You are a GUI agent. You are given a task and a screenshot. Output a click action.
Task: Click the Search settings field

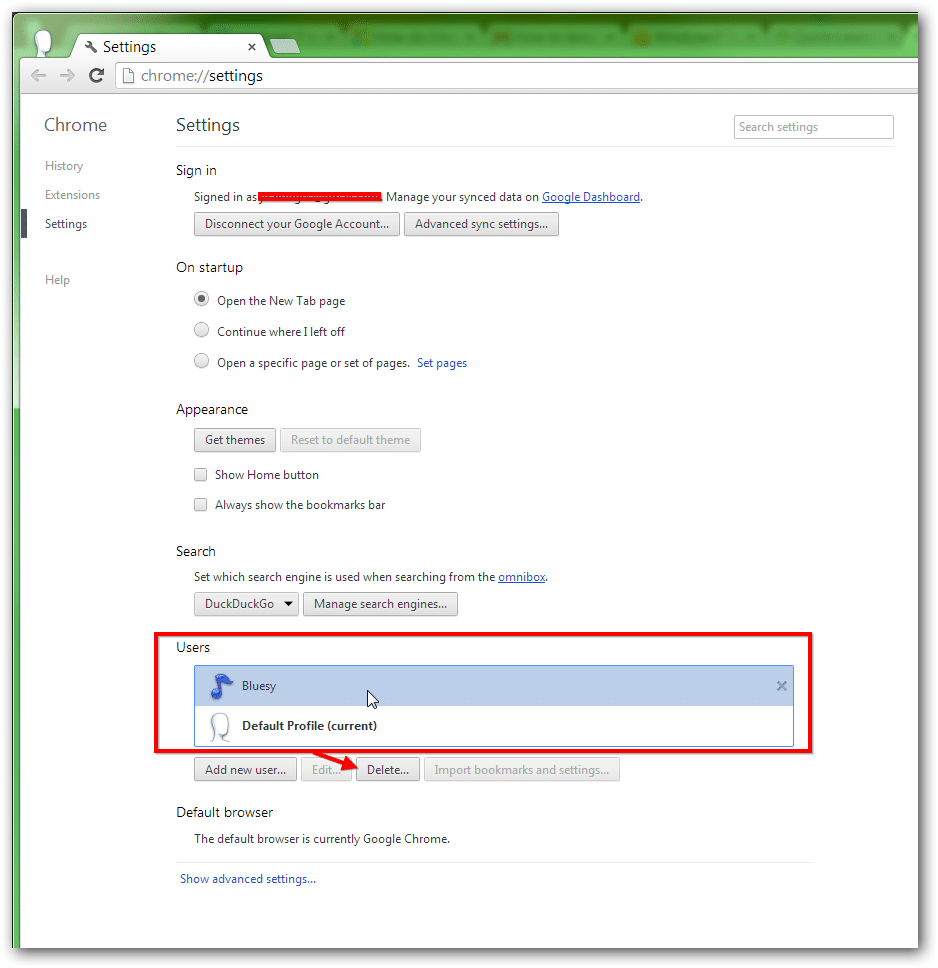pyautogui.click(x=813, y=127)
